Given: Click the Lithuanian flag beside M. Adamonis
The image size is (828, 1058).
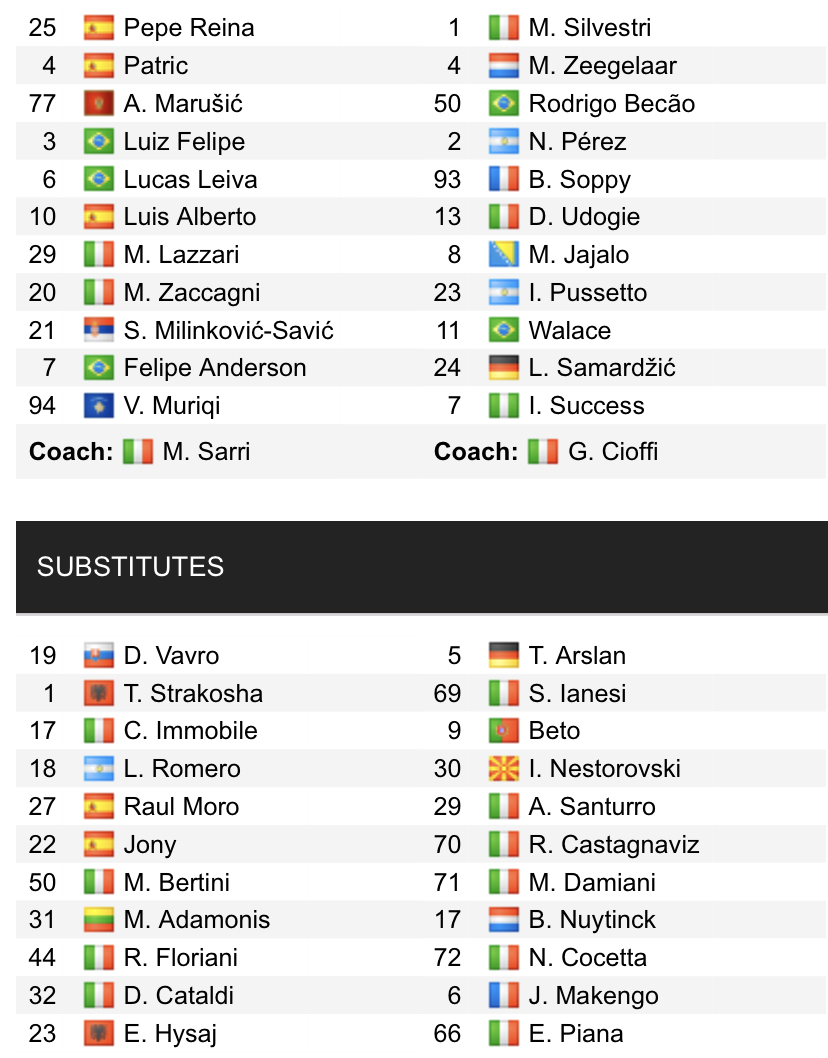Looking at the screenshot, I should coord(99,919).
